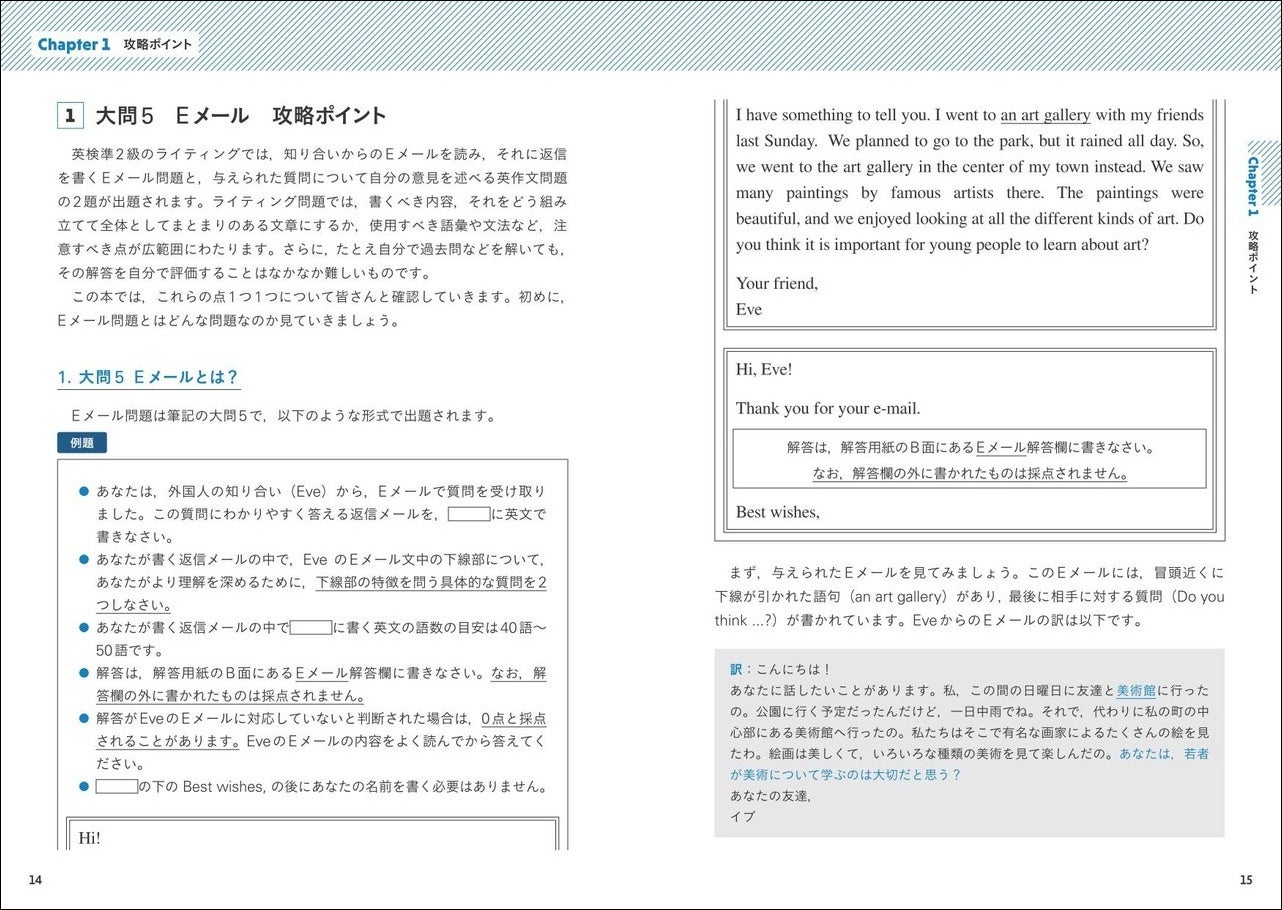This screenshot has width=1282, height=910.
Task: Click vertical '攻略ポイント' side tab text
Action: point(1253,264)
